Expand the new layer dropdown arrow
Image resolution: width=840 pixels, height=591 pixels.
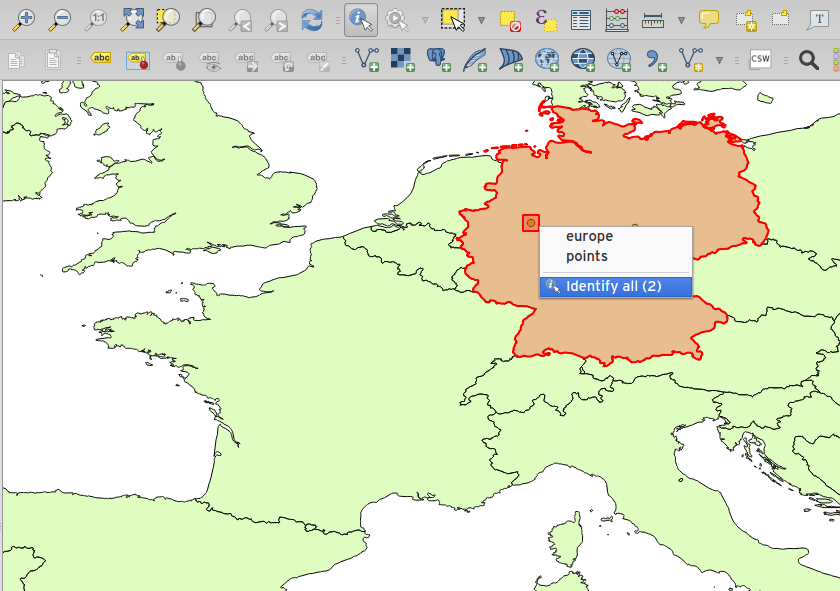tap(718, 60)
